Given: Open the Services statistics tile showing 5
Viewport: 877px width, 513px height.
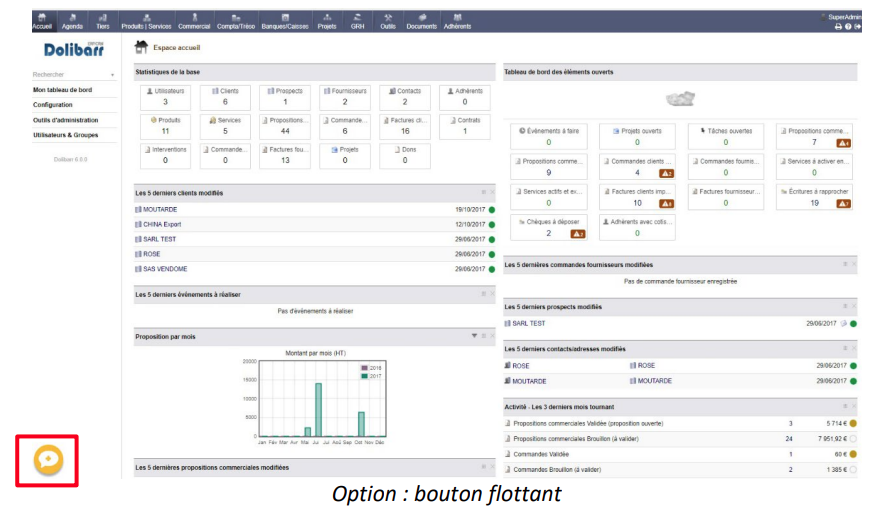Looking at the screenshot, I should pyautogui.click(x=225, y=126).
